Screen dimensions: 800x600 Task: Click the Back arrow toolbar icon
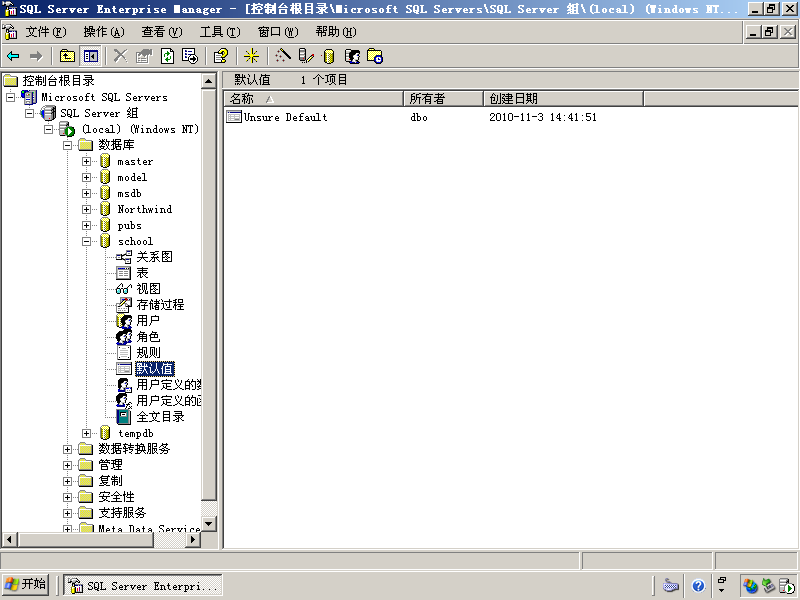pyautogui.click(x=13, y=56)
